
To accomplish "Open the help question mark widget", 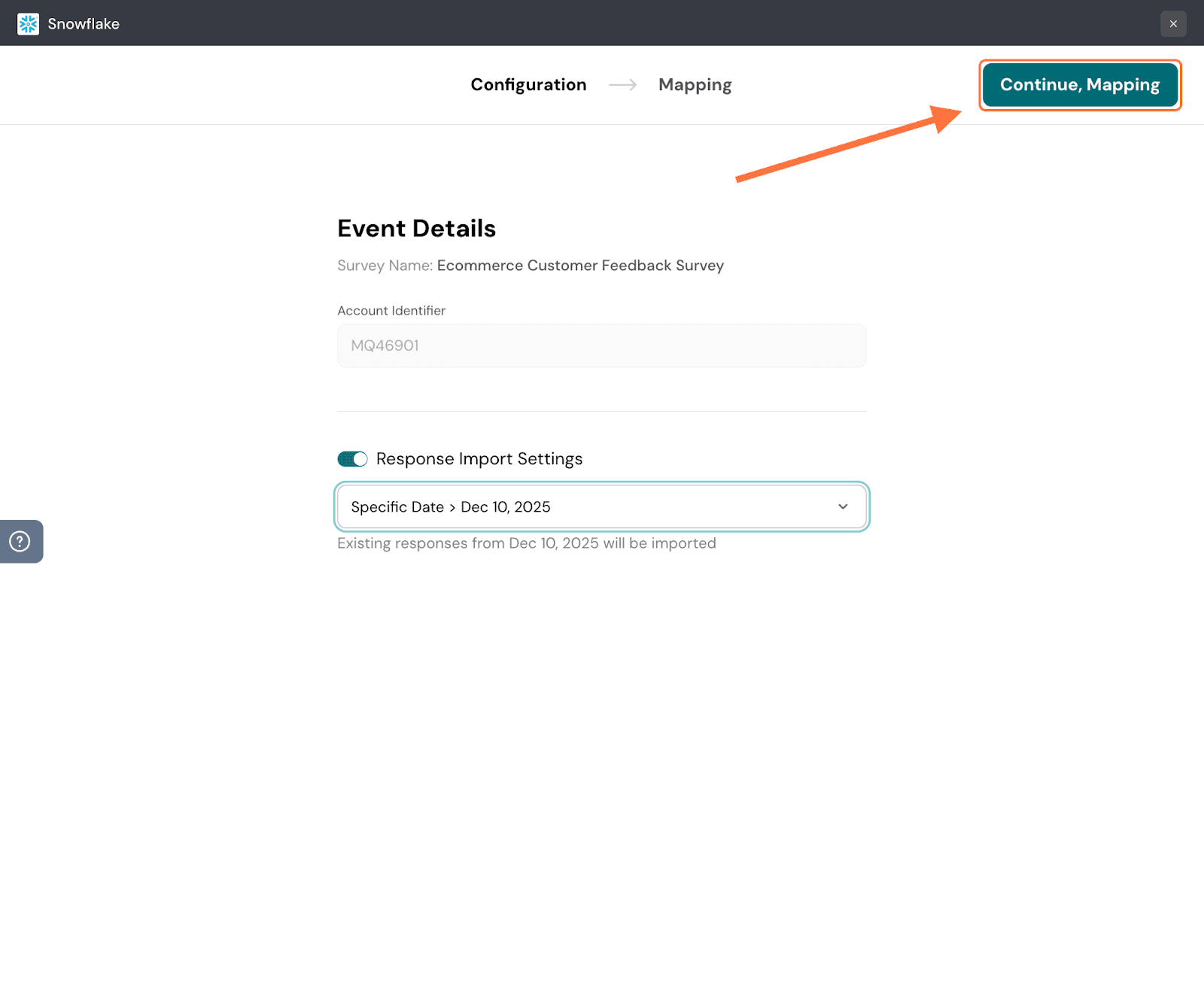I will coord(20,541).
